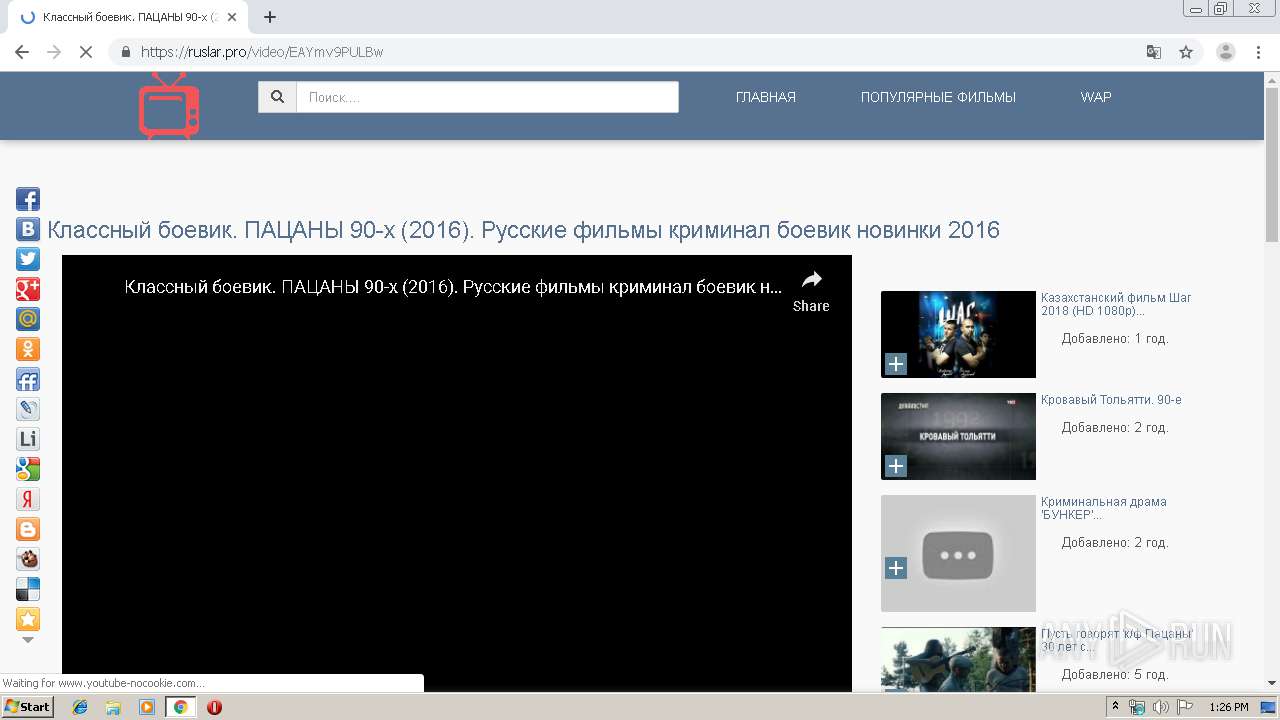This screenshot has height=720, width=1280.
Task: Share via the Delicious squares icon
Action: point(28,589)
